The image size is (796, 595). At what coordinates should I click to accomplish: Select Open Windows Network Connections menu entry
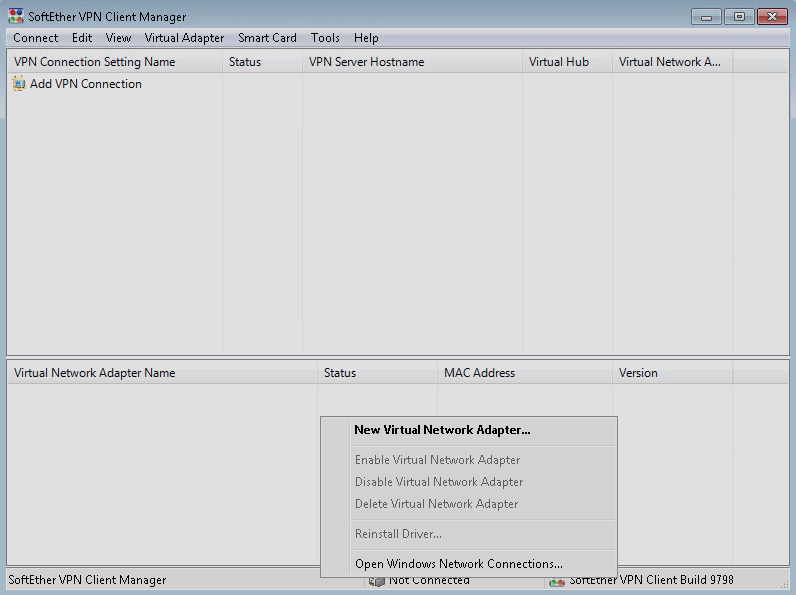458,564
